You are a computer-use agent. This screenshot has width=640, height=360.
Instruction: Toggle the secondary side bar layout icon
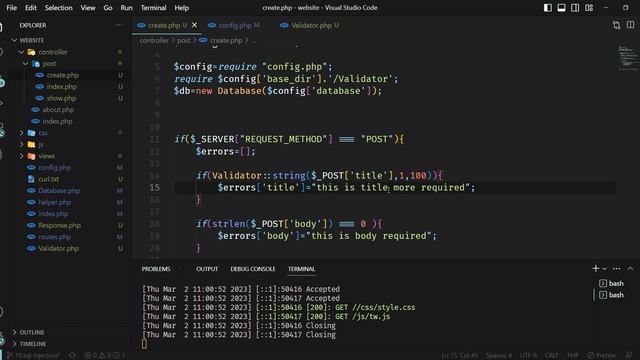[x=575, y=8]
